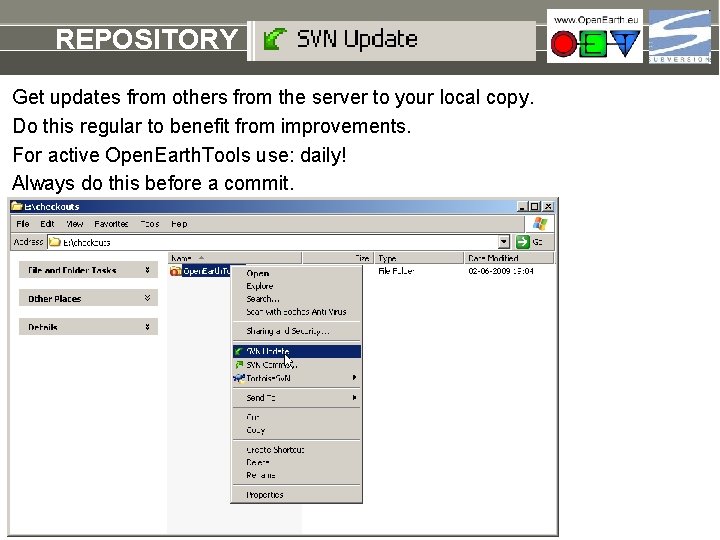Choose Explore from the context menu
This screenshot has width=720, height=540.
297,286
